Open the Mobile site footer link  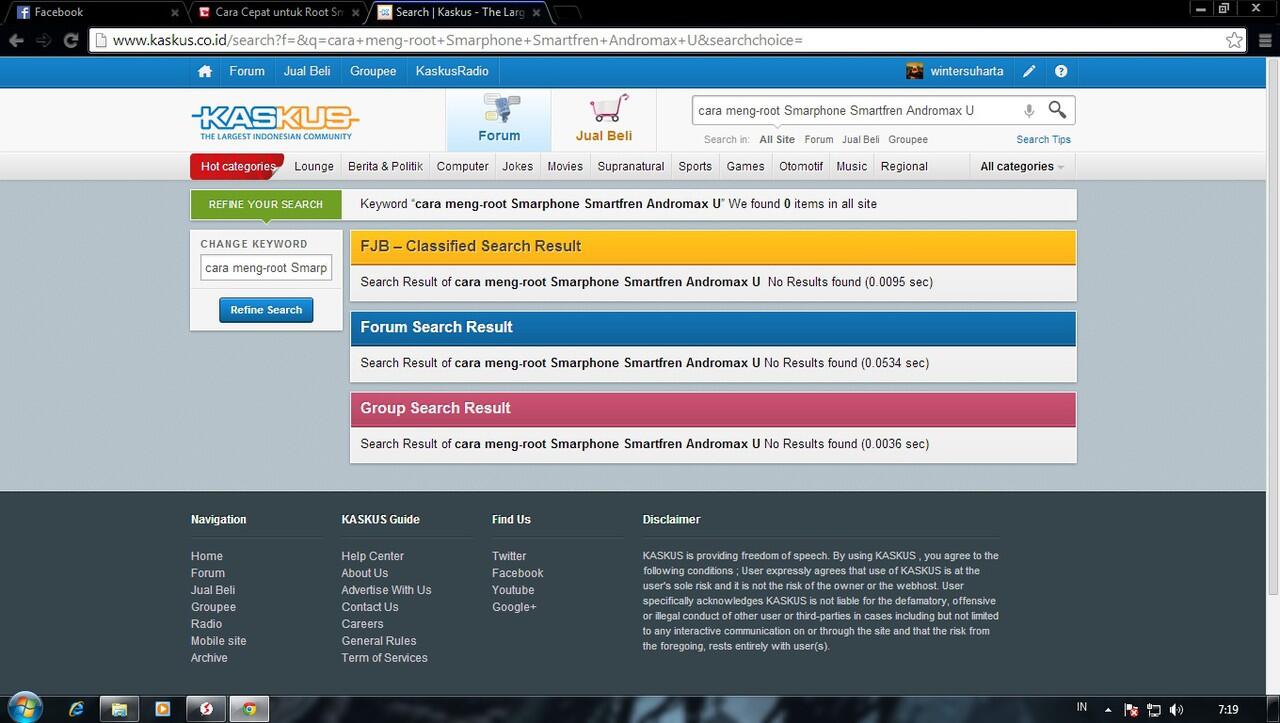218,641
